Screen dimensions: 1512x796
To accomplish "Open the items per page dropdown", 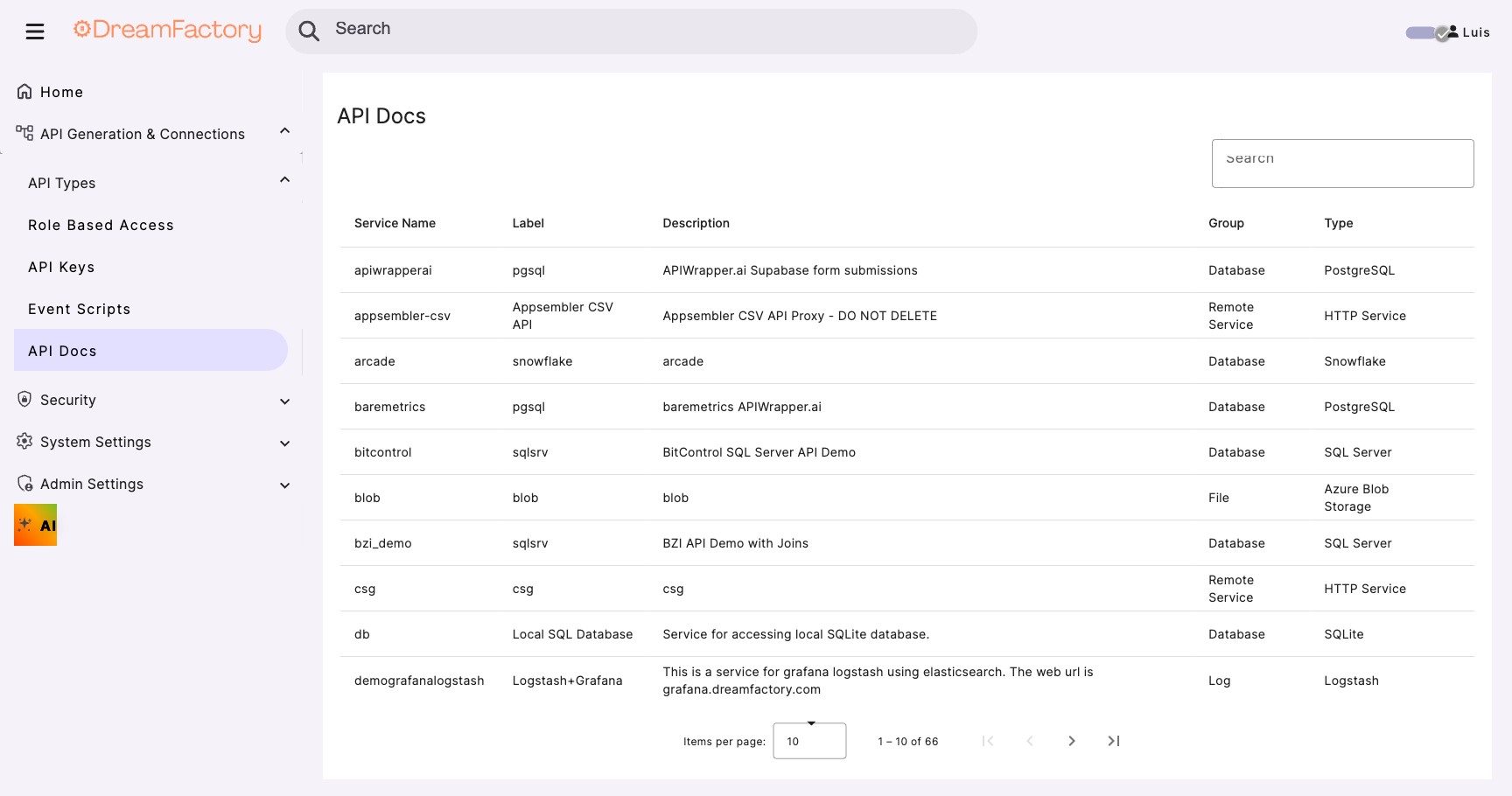I will [808, 741].
